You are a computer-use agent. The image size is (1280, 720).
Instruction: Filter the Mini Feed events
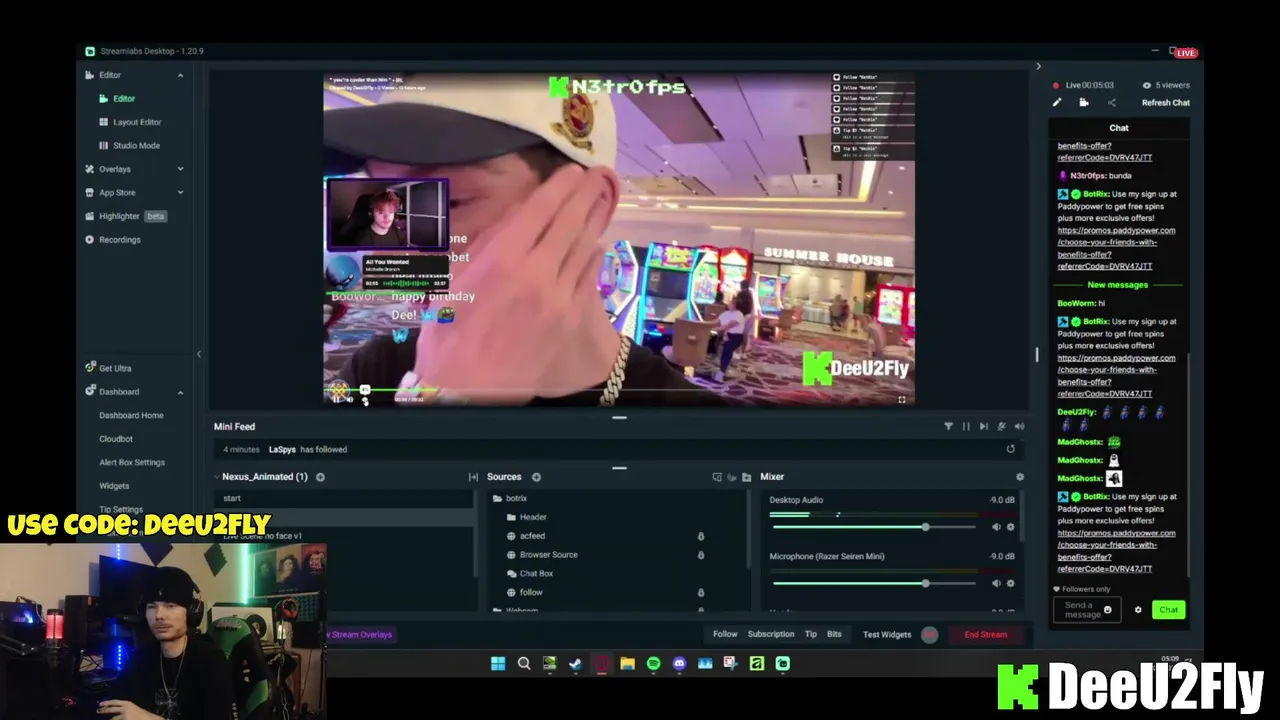coord(948,426)
